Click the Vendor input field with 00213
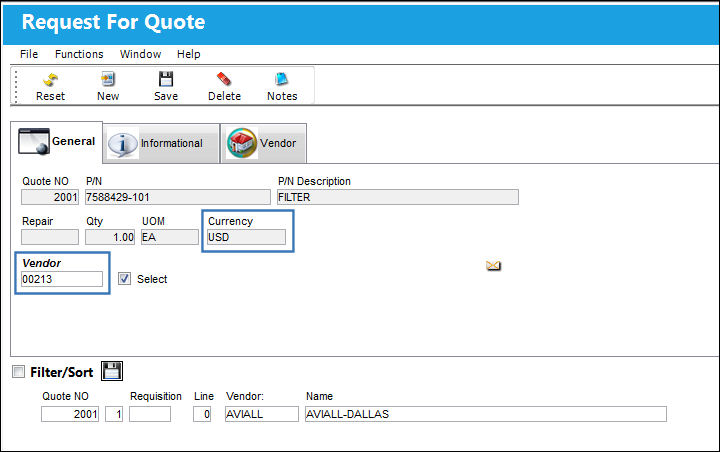Screen dimensions: 720x452 click(62, 279)
